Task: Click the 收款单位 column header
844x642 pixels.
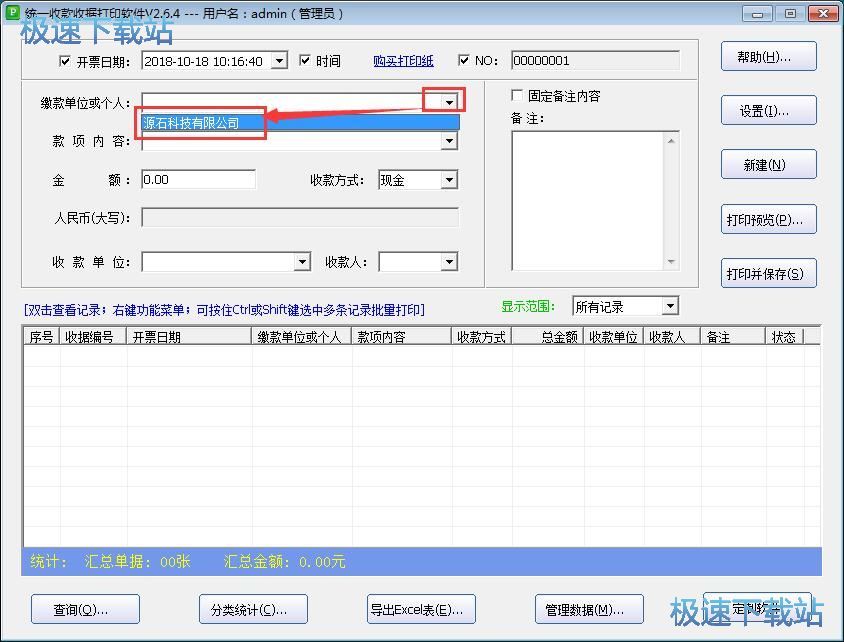Action: [x=614, y=337]
